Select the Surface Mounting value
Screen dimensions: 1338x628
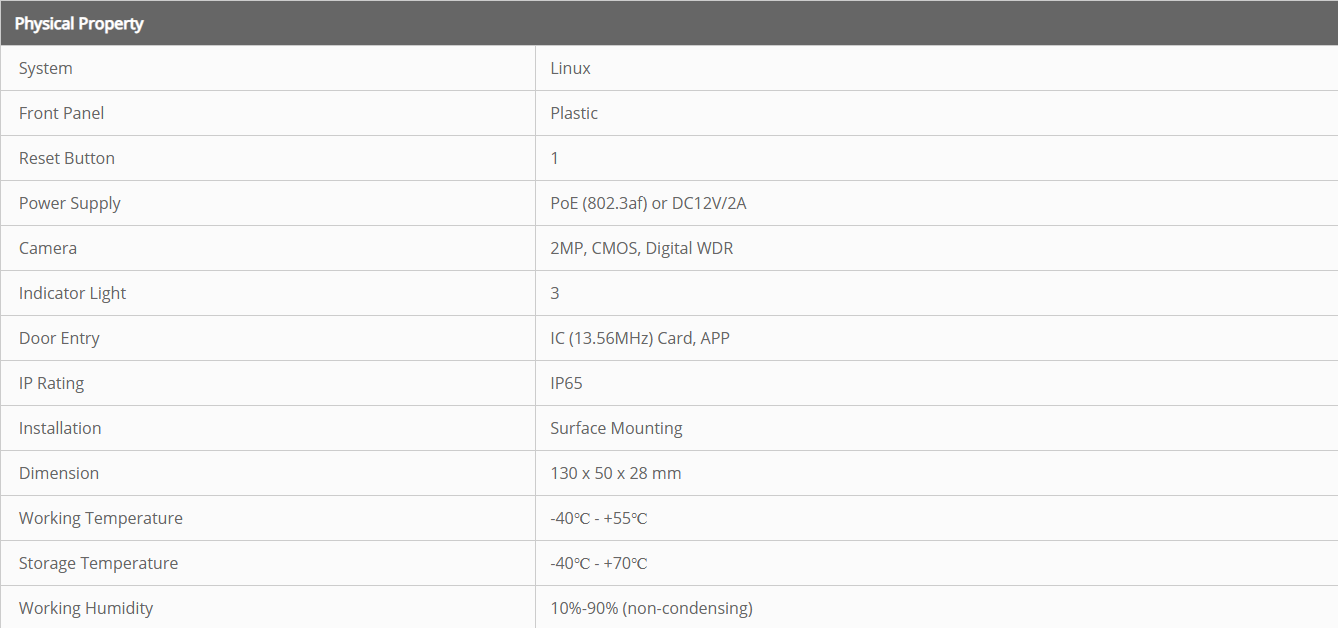616,428
